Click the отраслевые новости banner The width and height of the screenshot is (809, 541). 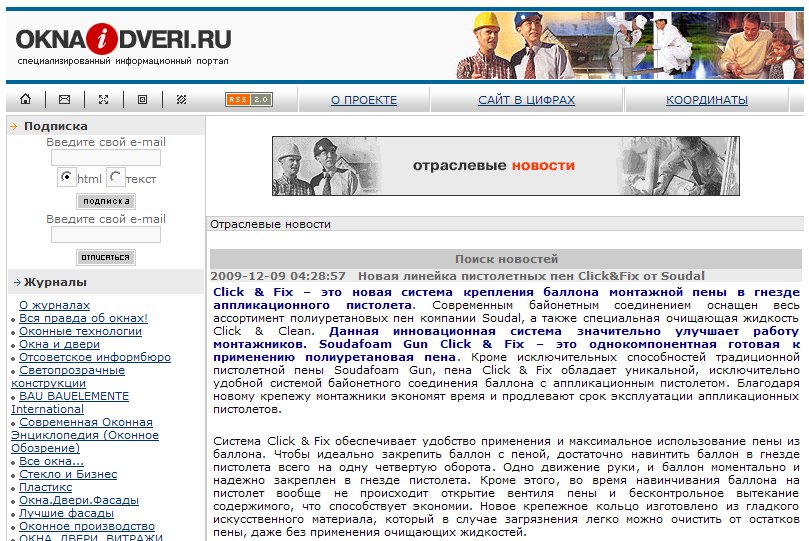[506, 166]
